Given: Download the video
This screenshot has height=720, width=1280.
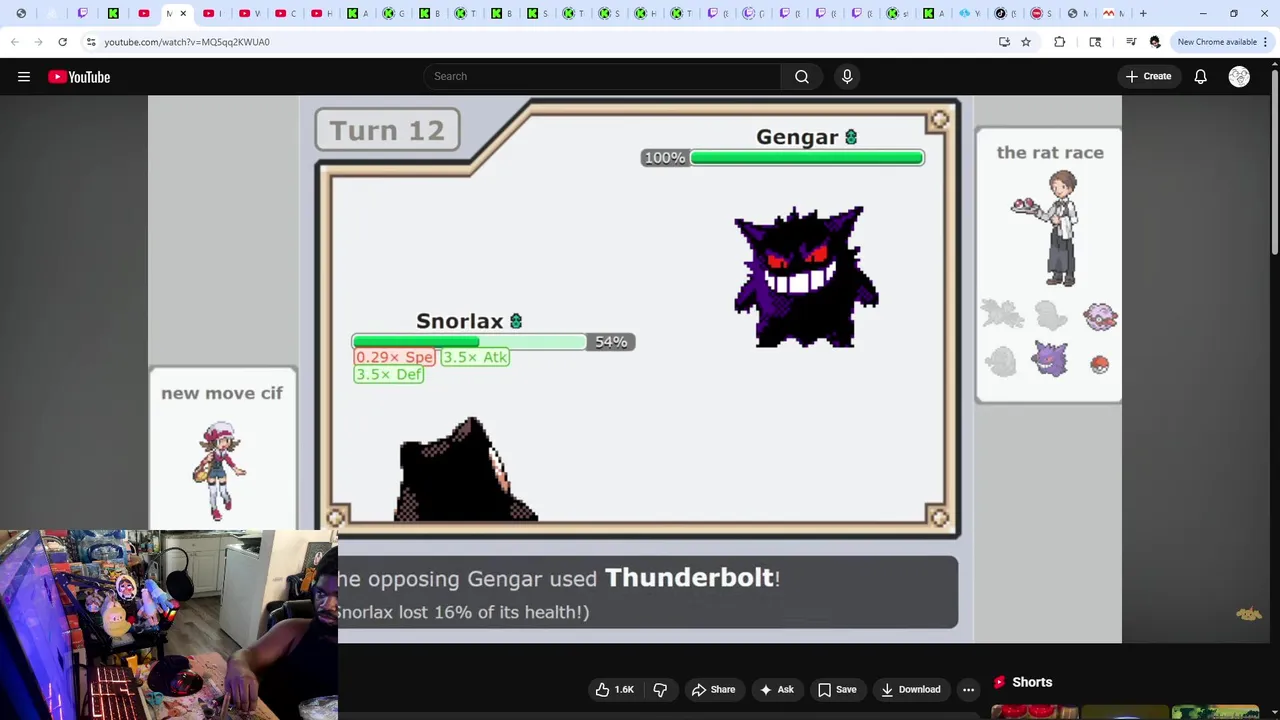Looking at the screenshot, I should pos(911,690).
